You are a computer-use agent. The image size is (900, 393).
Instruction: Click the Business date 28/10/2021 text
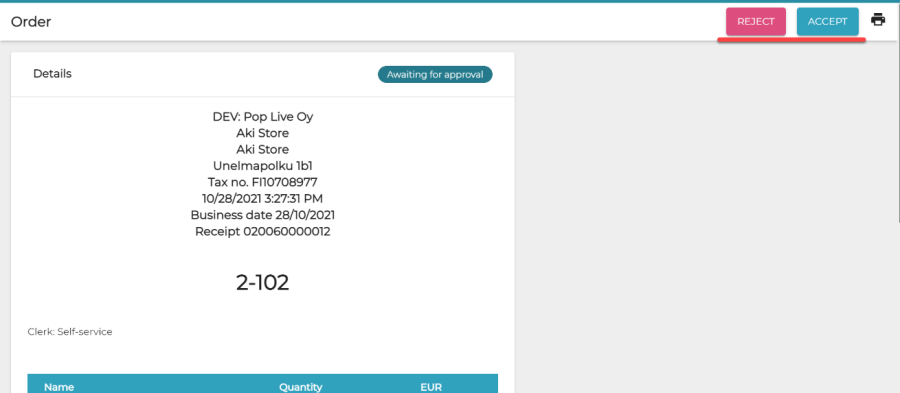[x=262, y=215]
